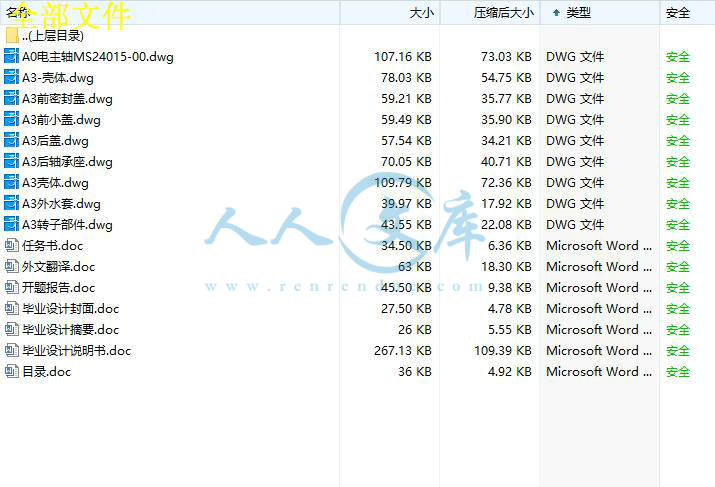The image size is (715, 487).
Task: Click compressed size 4.92 KB
Action: click(x=509, y=371)
